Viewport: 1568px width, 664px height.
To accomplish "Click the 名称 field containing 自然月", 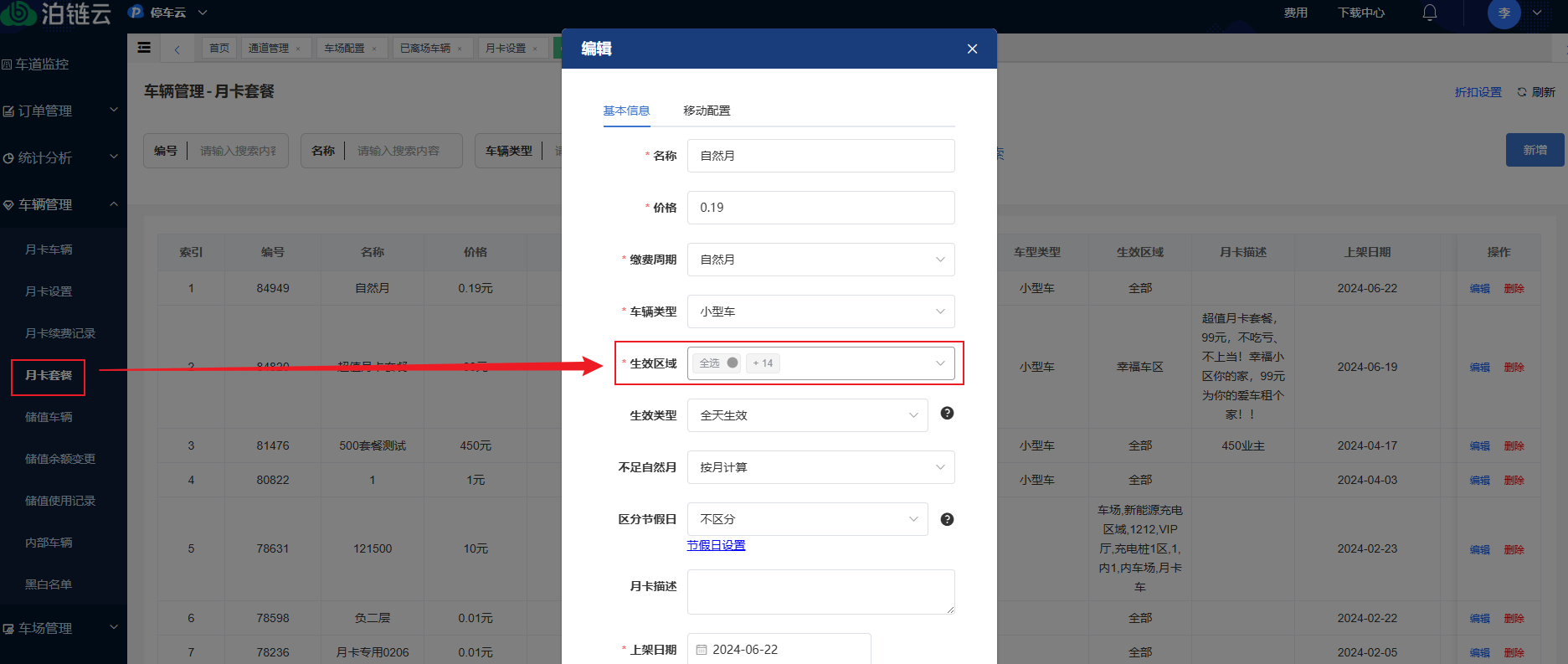I will tap(820, 156).
